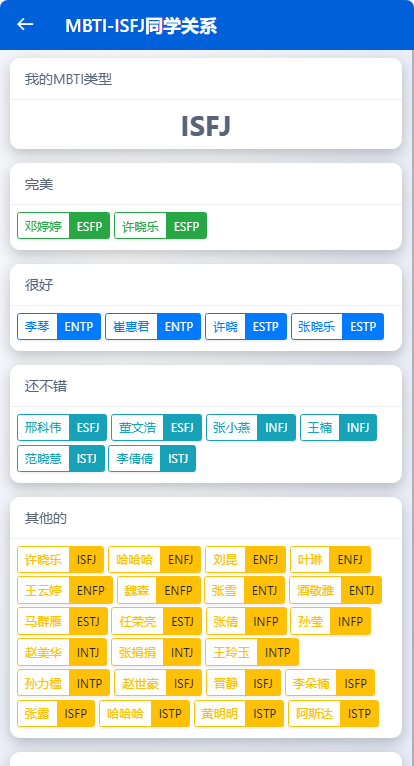Open 李琴 ENTP classmate tag
Viewport: 414px width, 766px height.
(x=59, y=326)
